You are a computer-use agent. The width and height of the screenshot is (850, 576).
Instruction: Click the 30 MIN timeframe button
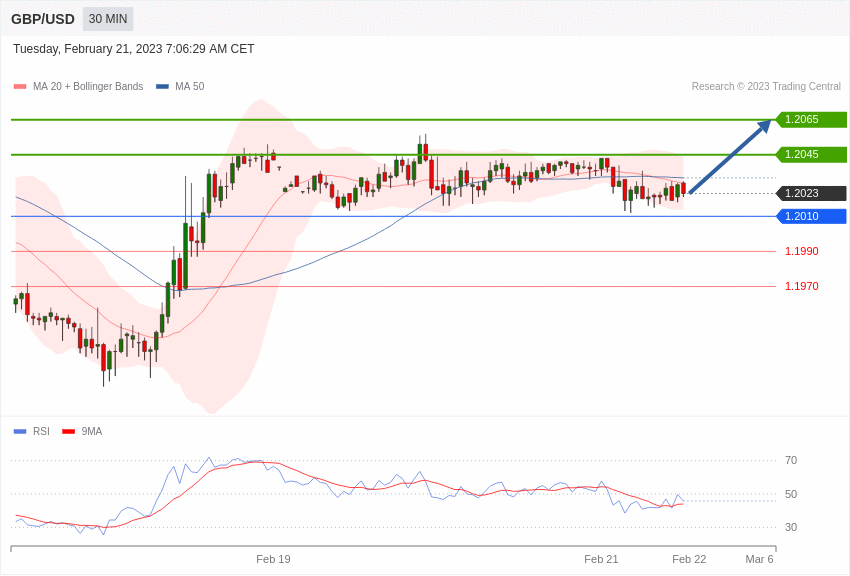coord(108,19)
